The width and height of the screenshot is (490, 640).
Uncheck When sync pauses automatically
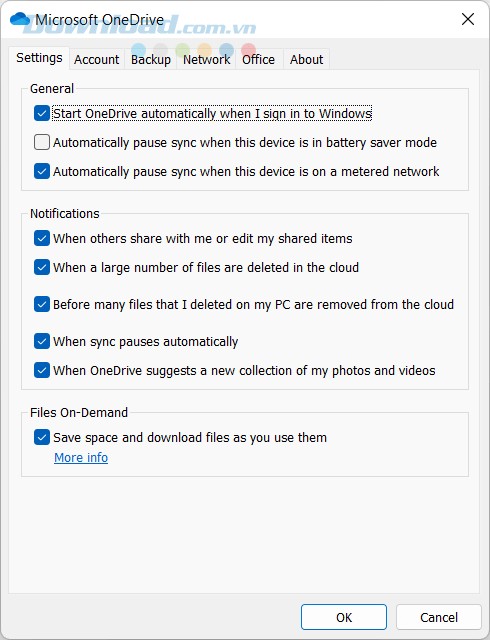pos(42,342)
